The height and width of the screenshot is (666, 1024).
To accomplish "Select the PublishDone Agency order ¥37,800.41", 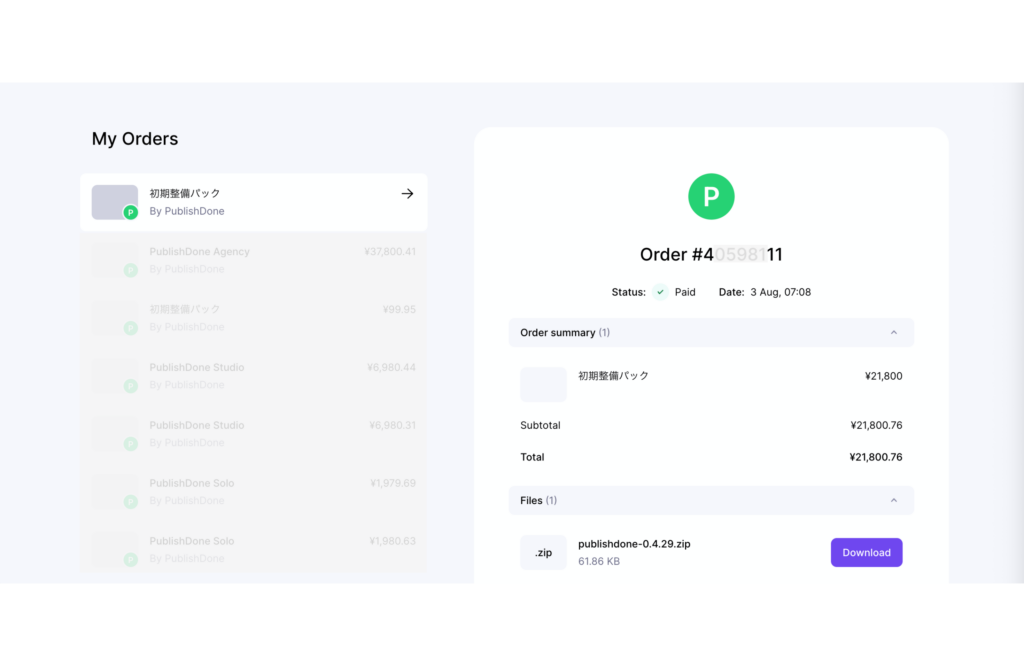I will click(x=253, y=260).
